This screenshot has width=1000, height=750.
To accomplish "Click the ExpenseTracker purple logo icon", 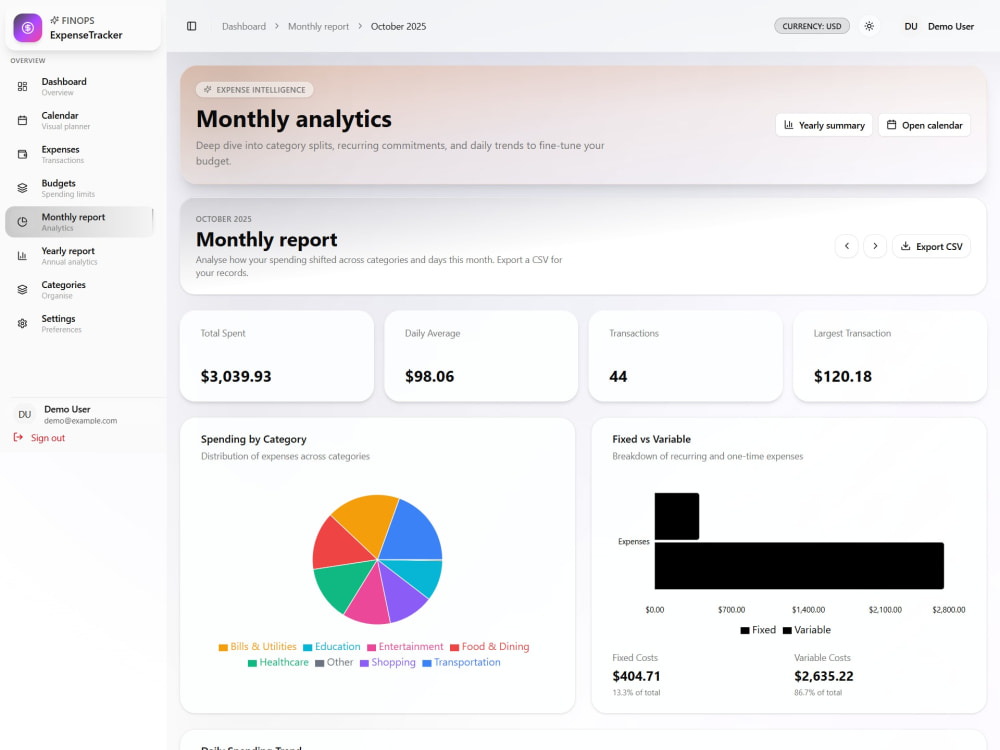I will coord(27,28).
